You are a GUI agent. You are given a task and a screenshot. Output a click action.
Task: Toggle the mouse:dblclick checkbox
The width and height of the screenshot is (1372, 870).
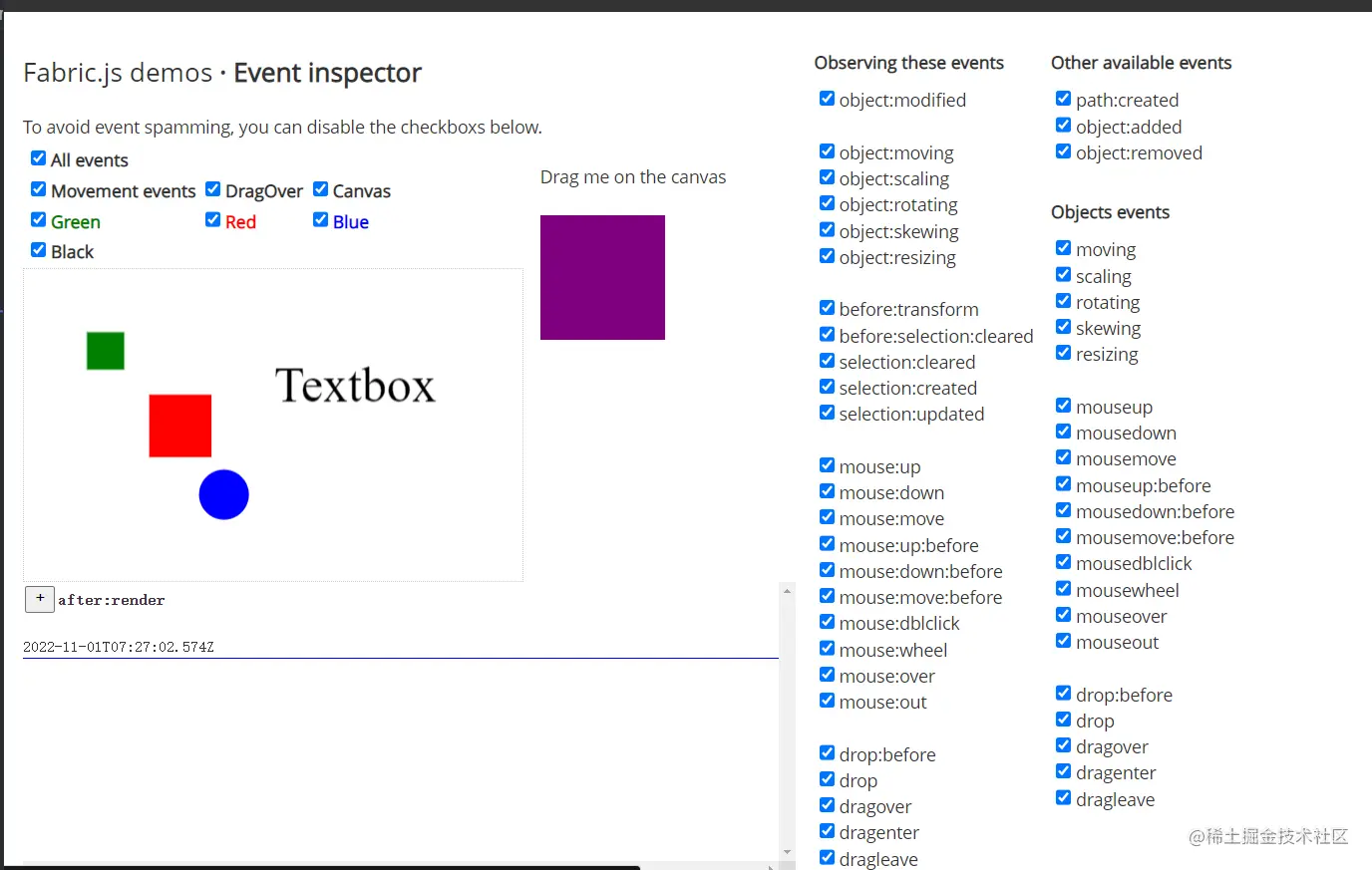(827, 622)
